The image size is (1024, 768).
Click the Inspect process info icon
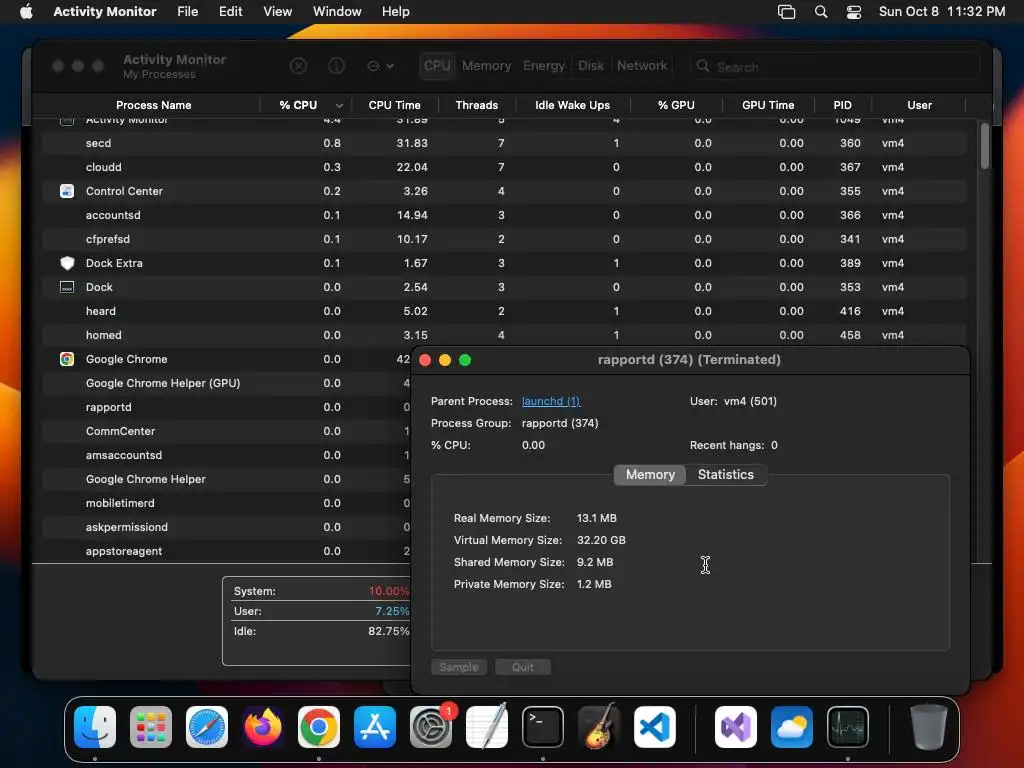(336, 66)
